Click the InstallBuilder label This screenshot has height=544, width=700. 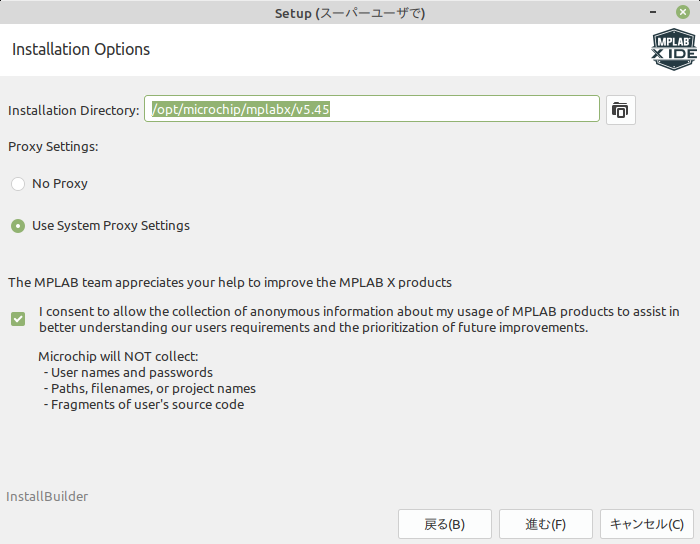pyautogui.click(x=47, y=496)
